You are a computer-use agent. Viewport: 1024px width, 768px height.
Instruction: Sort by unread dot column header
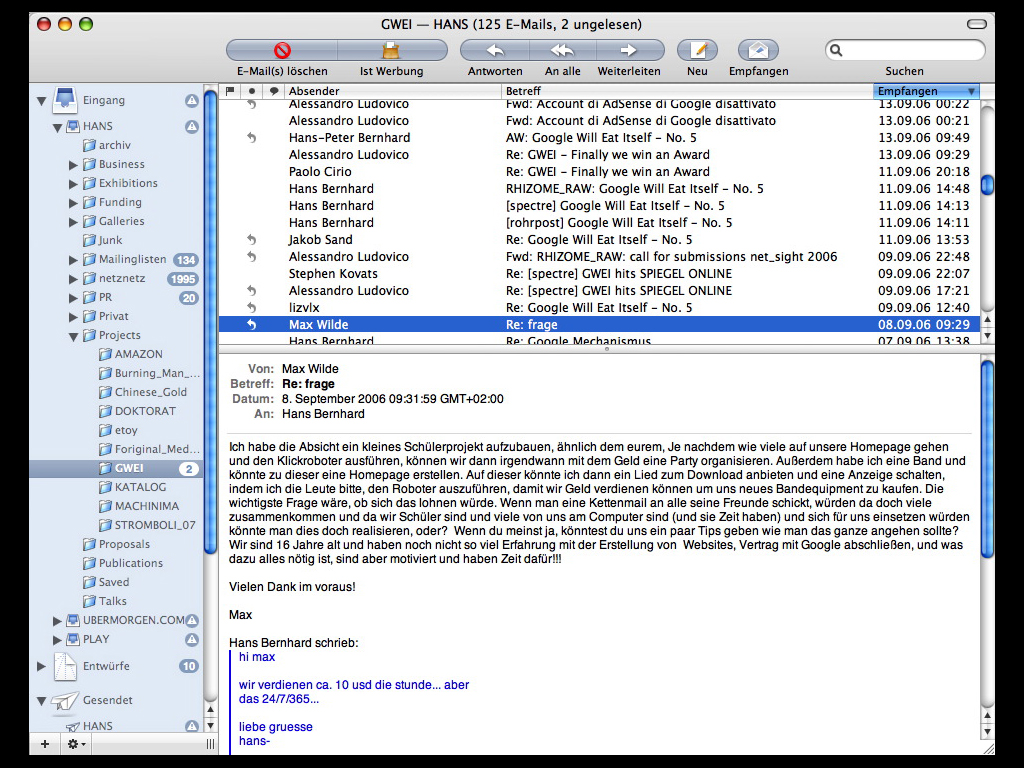coord(252,91)
